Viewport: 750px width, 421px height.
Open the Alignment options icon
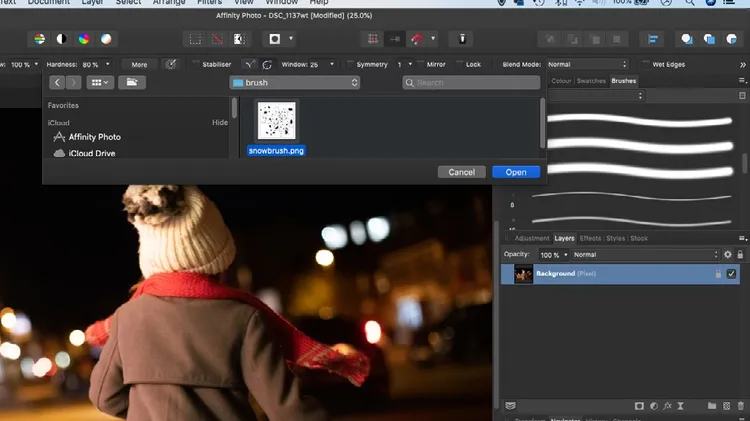653,39
